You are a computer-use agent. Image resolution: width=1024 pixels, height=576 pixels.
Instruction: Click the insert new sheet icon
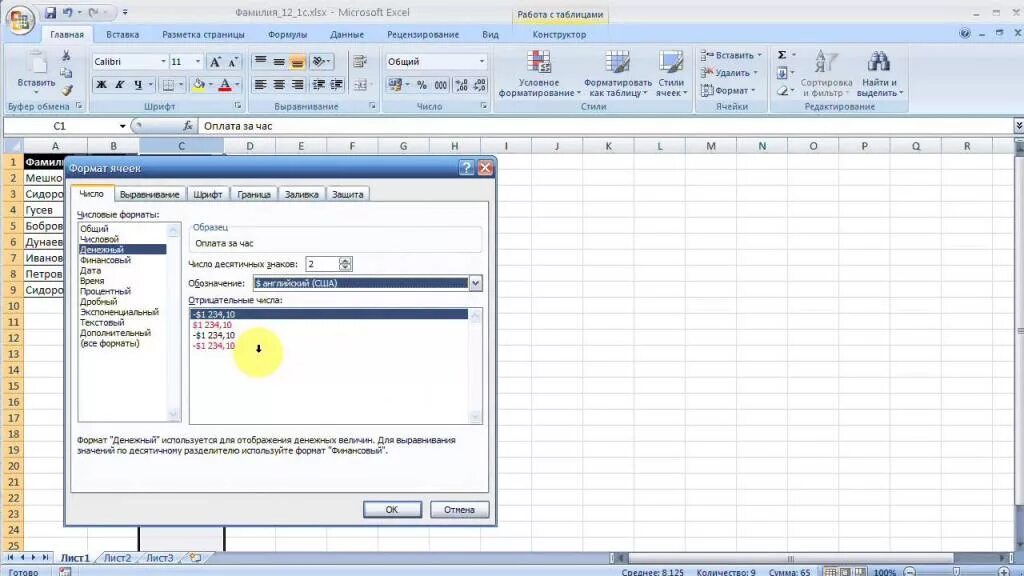[195, 558]
